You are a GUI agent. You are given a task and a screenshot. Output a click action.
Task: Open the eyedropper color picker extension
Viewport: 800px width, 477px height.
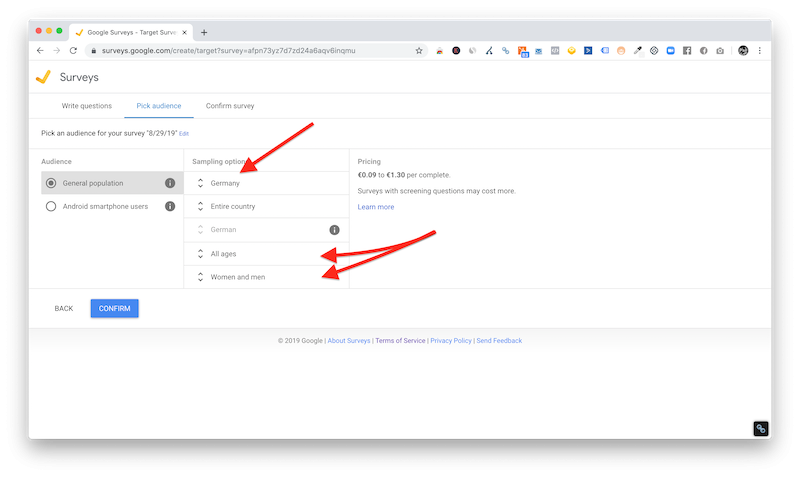638,51
